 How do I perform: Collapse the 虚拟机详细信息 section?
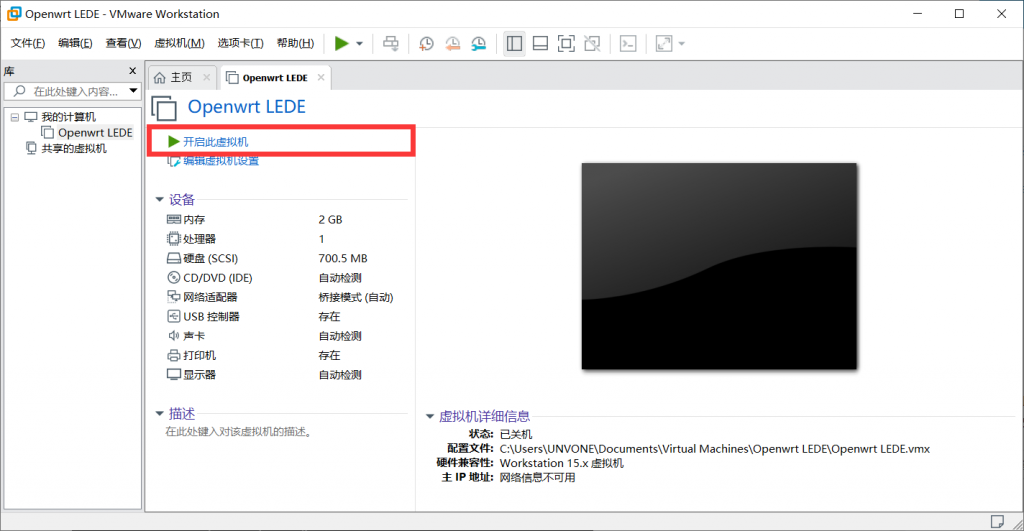(x=430, y=416)
